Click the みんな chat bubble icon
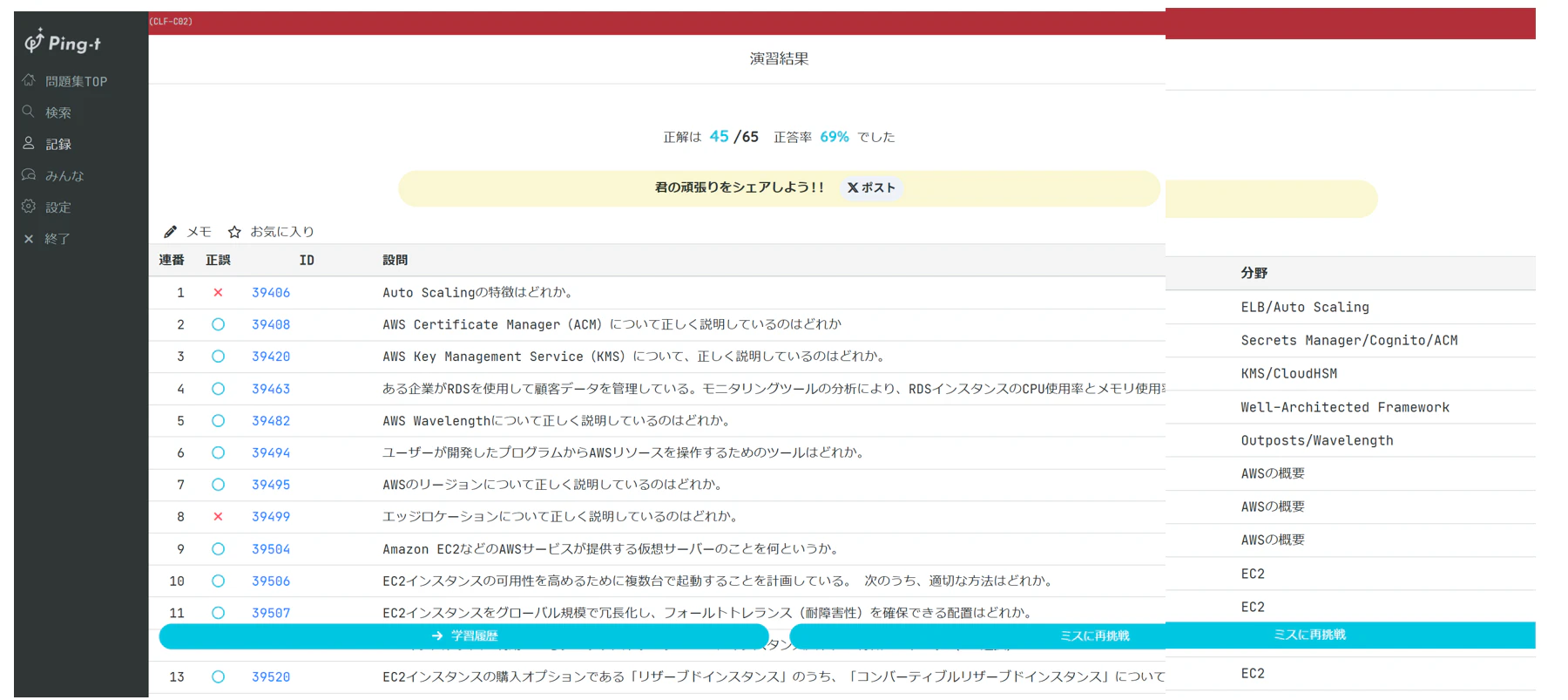 tap(29, 174)
